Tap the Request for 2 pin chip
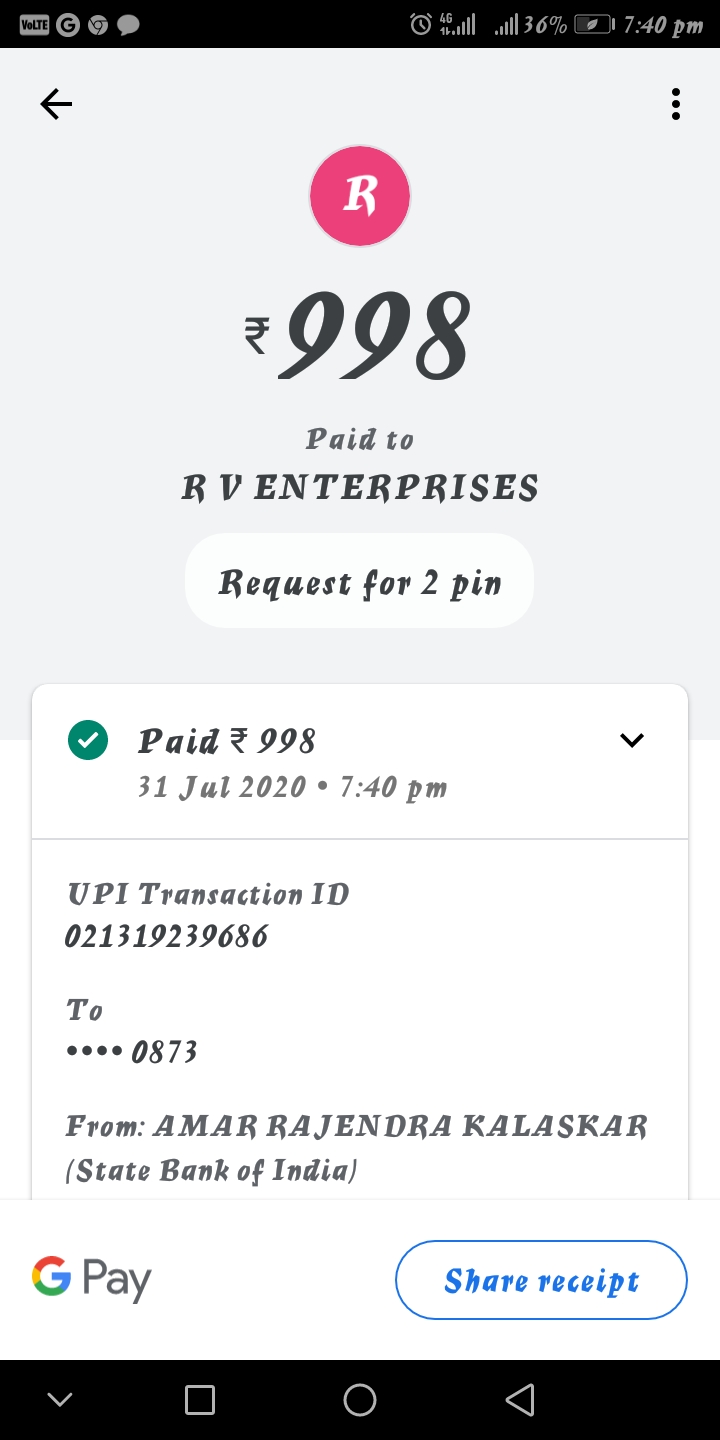720x1440 pixels. click(x=360, y=581)
